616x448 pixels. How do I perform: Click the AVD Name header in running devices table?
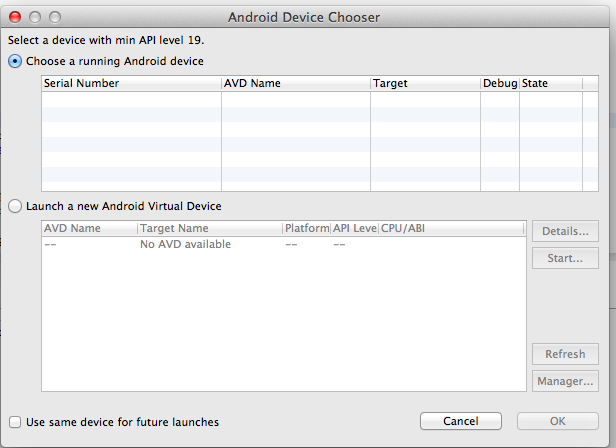296,83
